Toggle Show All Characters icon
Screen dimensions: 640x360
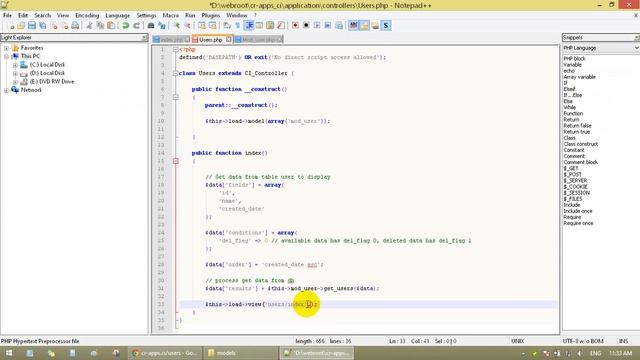238,26
